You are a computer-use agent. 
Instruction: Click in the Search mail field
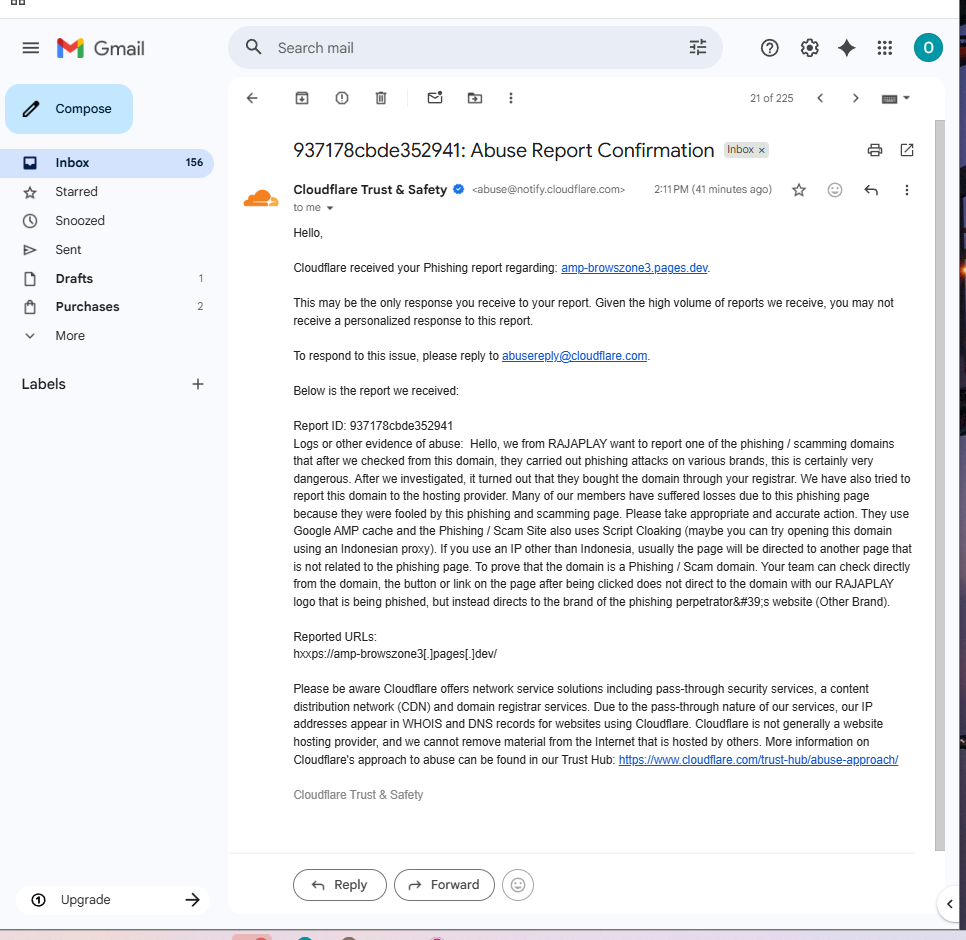[x=474, y=47]
